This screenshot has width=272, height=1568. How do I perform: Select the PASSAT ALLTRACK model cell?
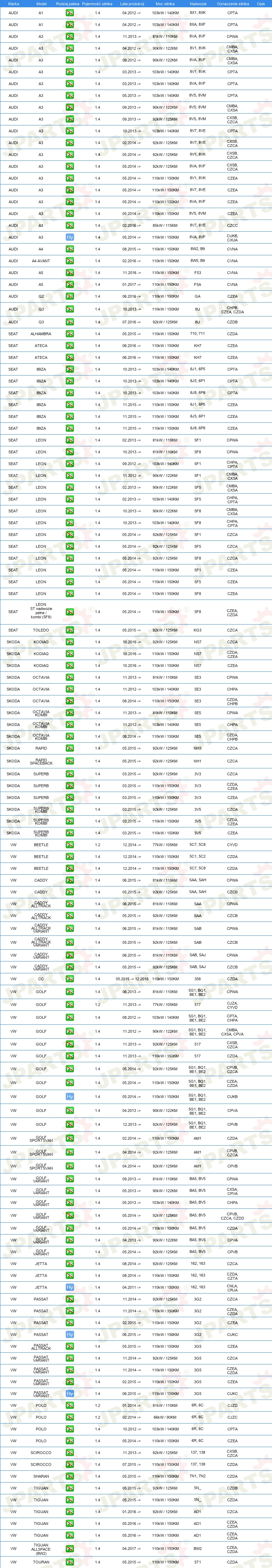click(41, 1346)
